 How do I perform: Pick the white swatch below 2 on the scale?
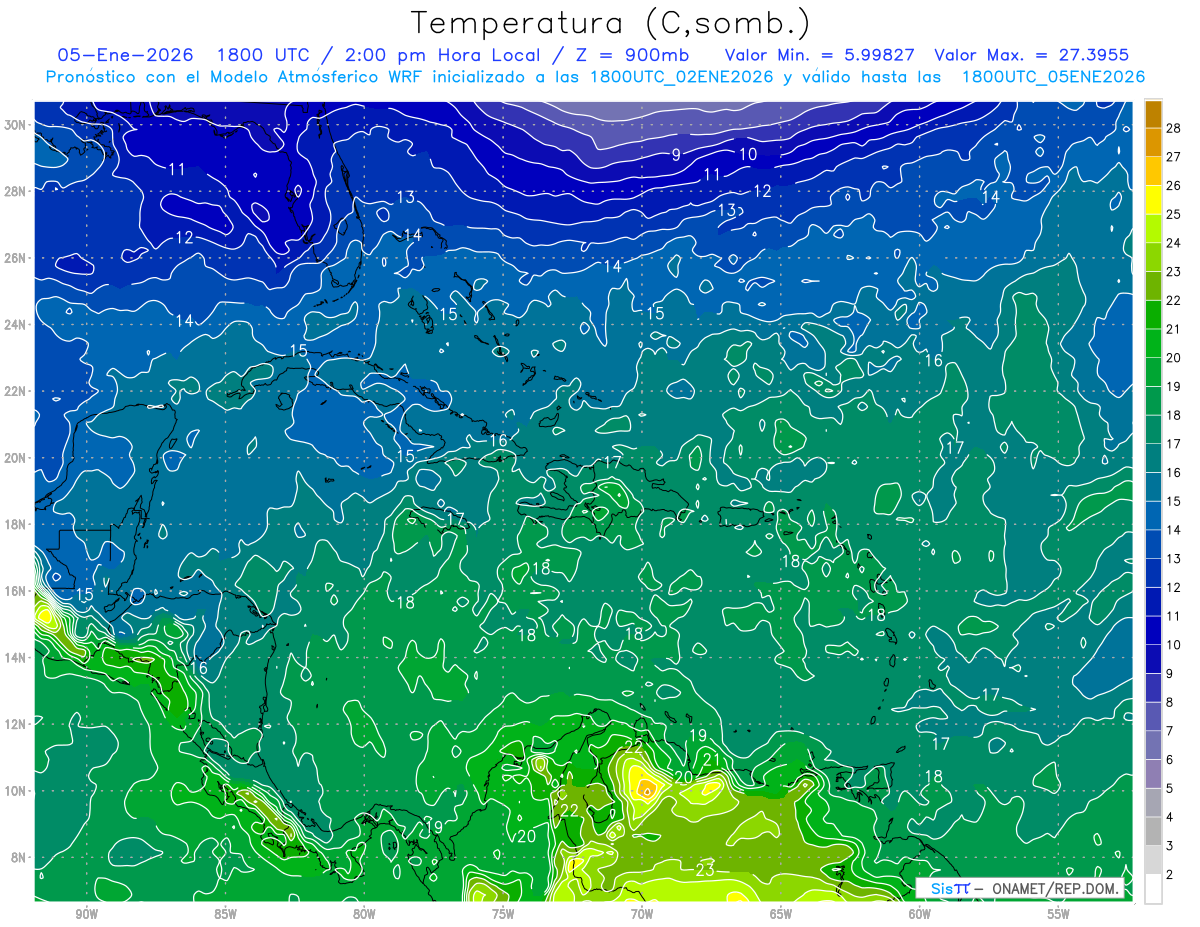[1153, 889]
